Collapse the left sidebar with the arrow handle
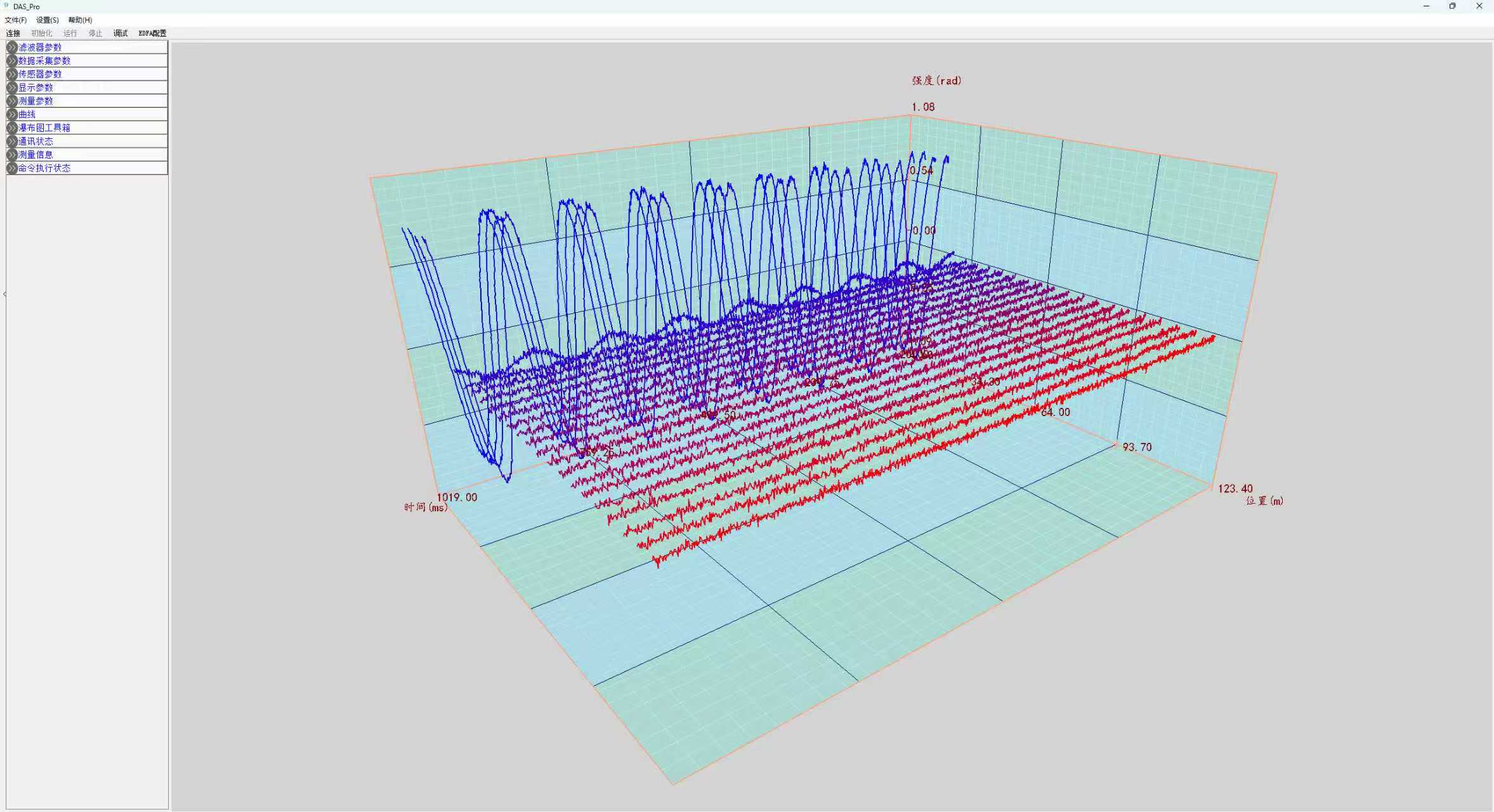Screen dimensions: 1494x812 coord(4,294)
